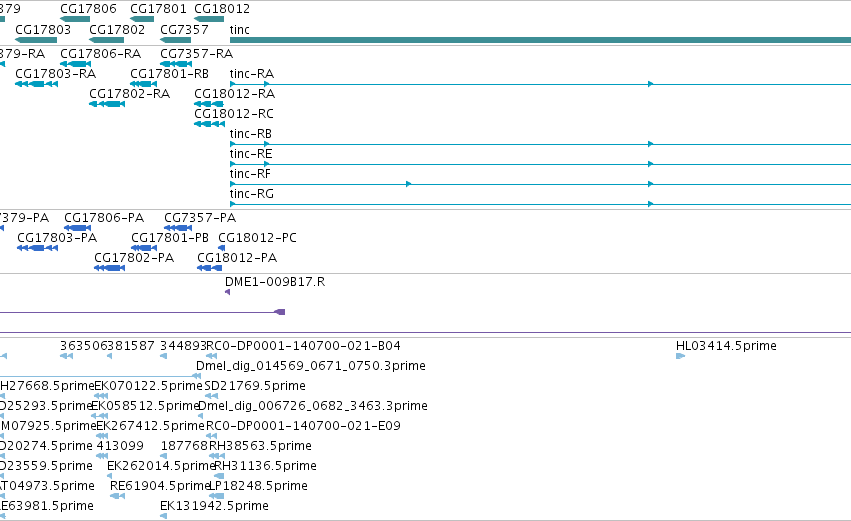Screen dimensions: 851x521
Task: Click the CG17803 gene label
Action: coord(43,29)
